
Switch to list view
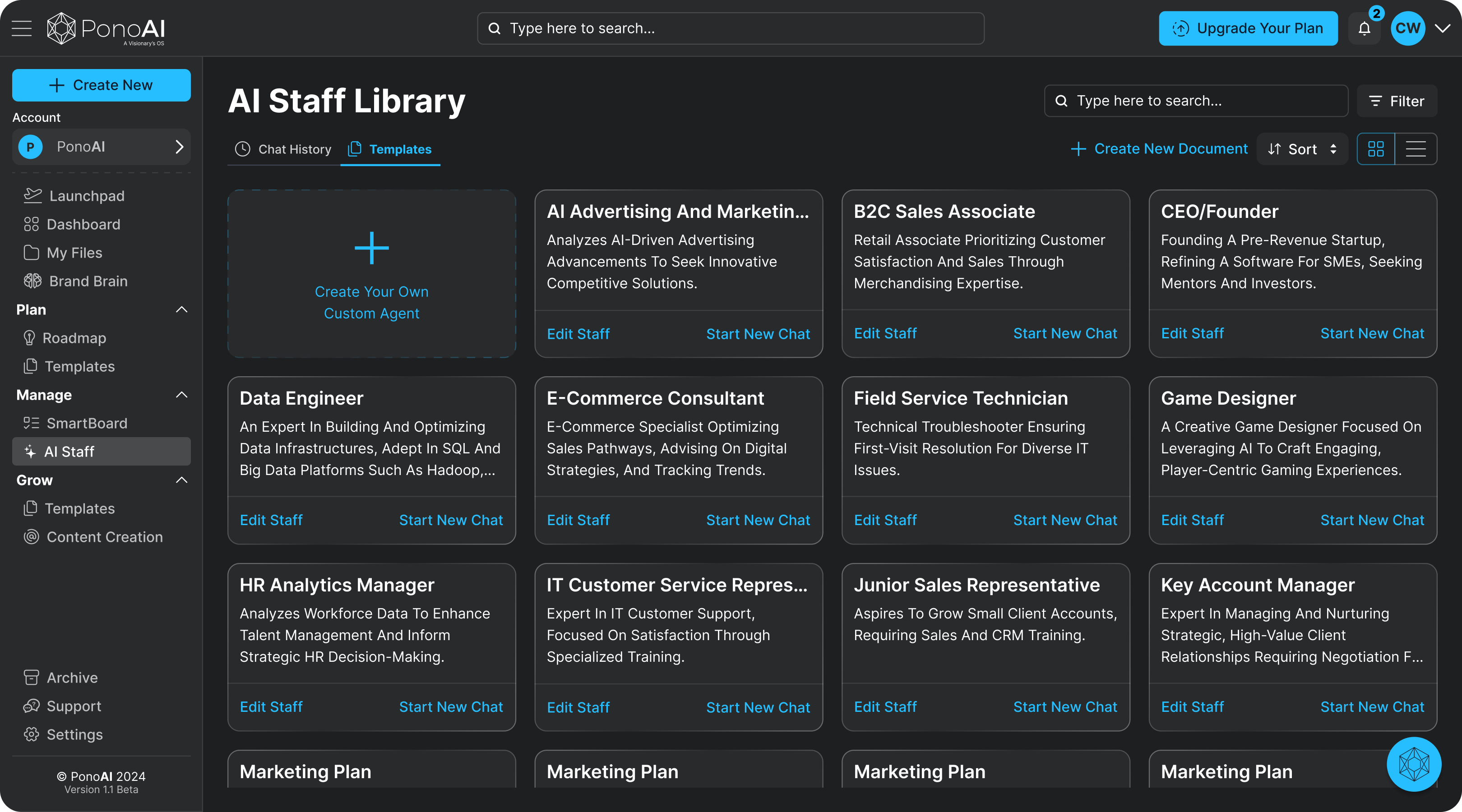[1416, 149]
